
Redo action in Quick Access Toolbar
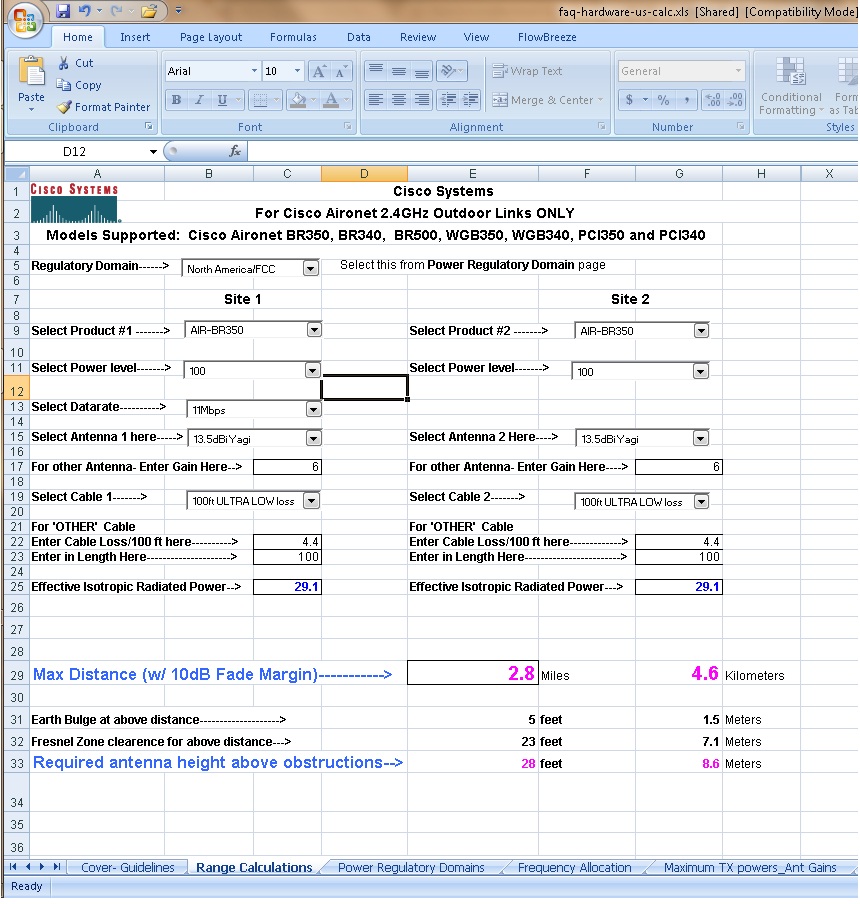pyautogui.click(x=117, y=10)
